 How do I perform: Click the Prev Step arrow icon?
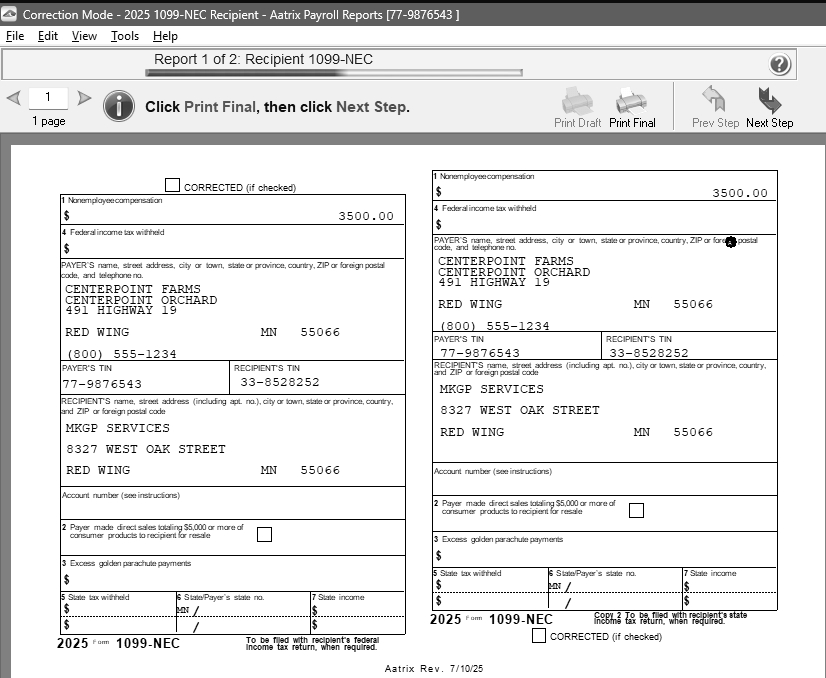coord(714,101)
